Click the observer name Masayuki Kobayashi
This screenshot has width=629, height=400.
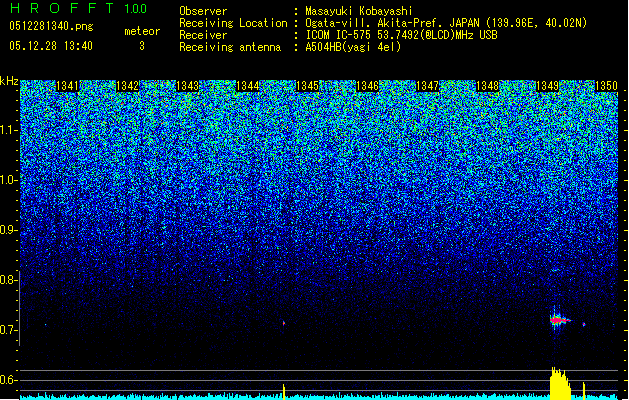point(359,11)
